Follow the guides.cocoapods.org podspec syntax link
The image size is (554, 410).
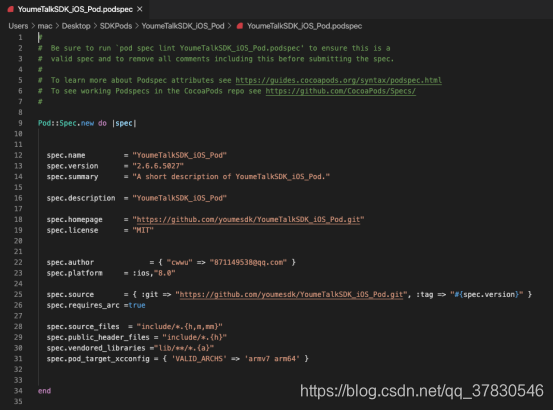pyautogui.click(x=338, y=80)
